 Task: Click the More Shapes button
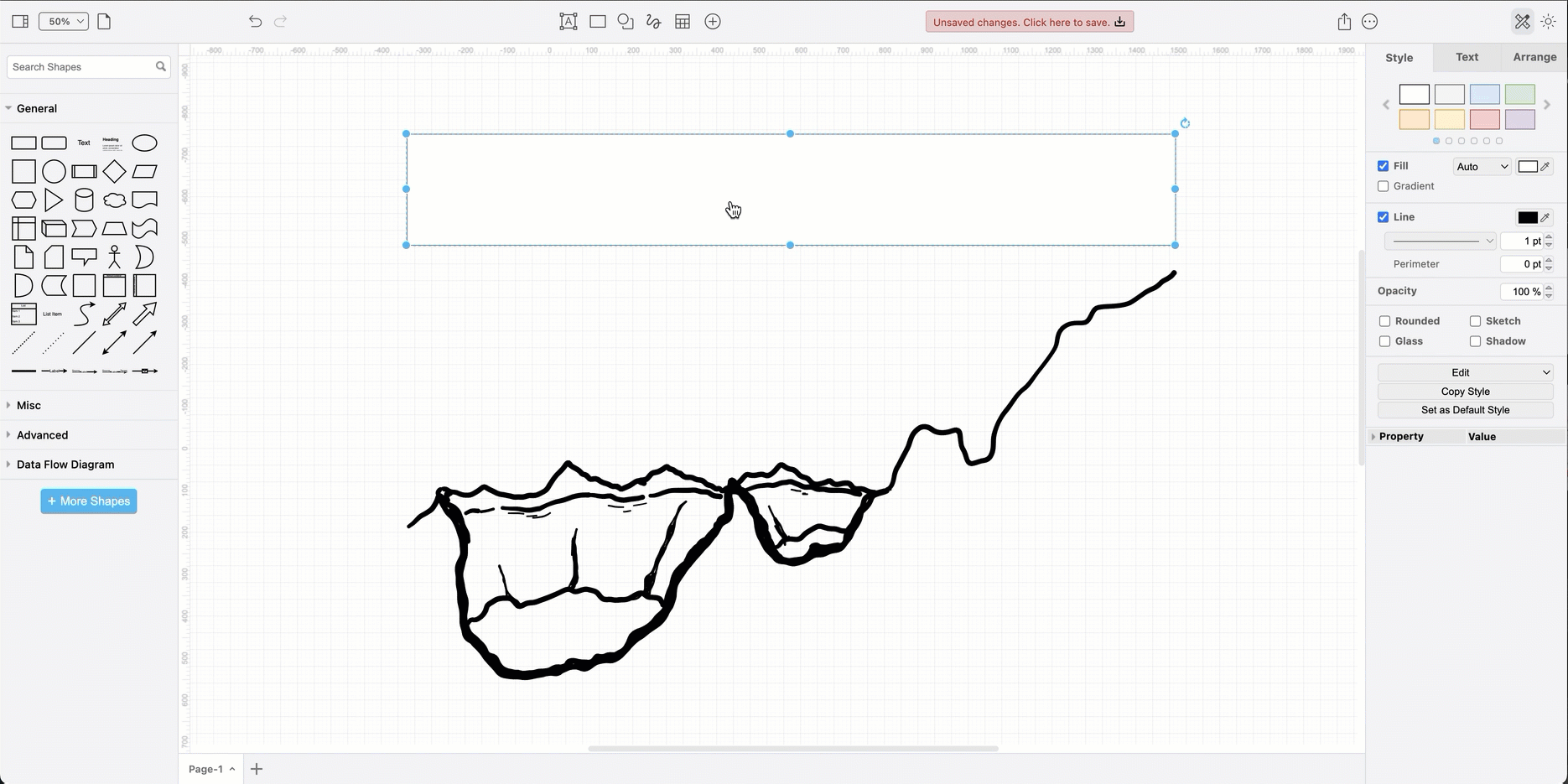click(x=88, y=501)
